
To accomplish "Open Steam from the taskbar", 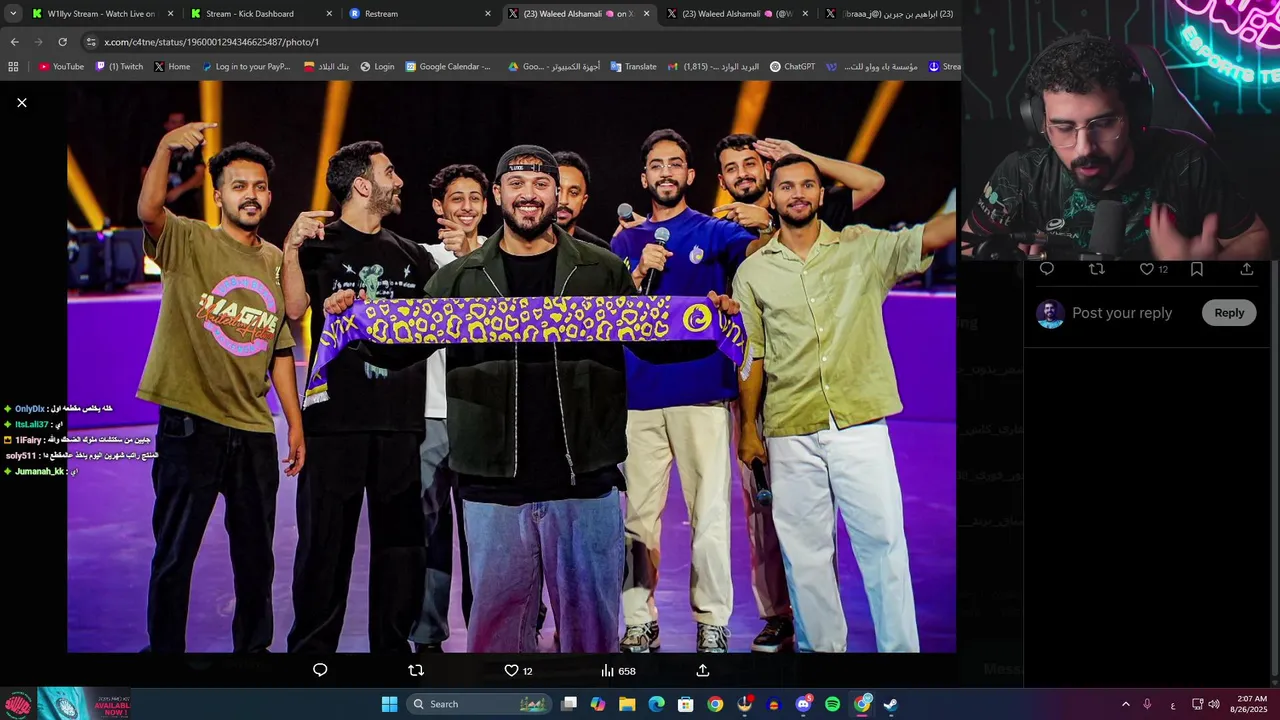I will pos(891,704).
